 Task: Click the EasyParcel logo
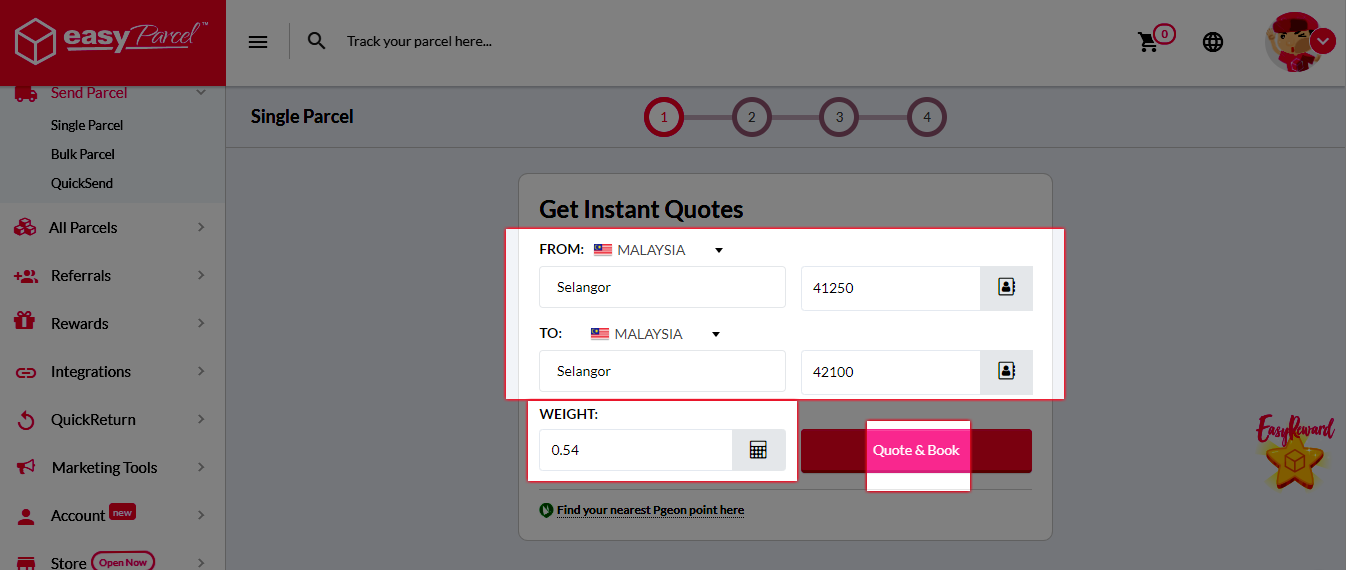[x=111, y=41]
